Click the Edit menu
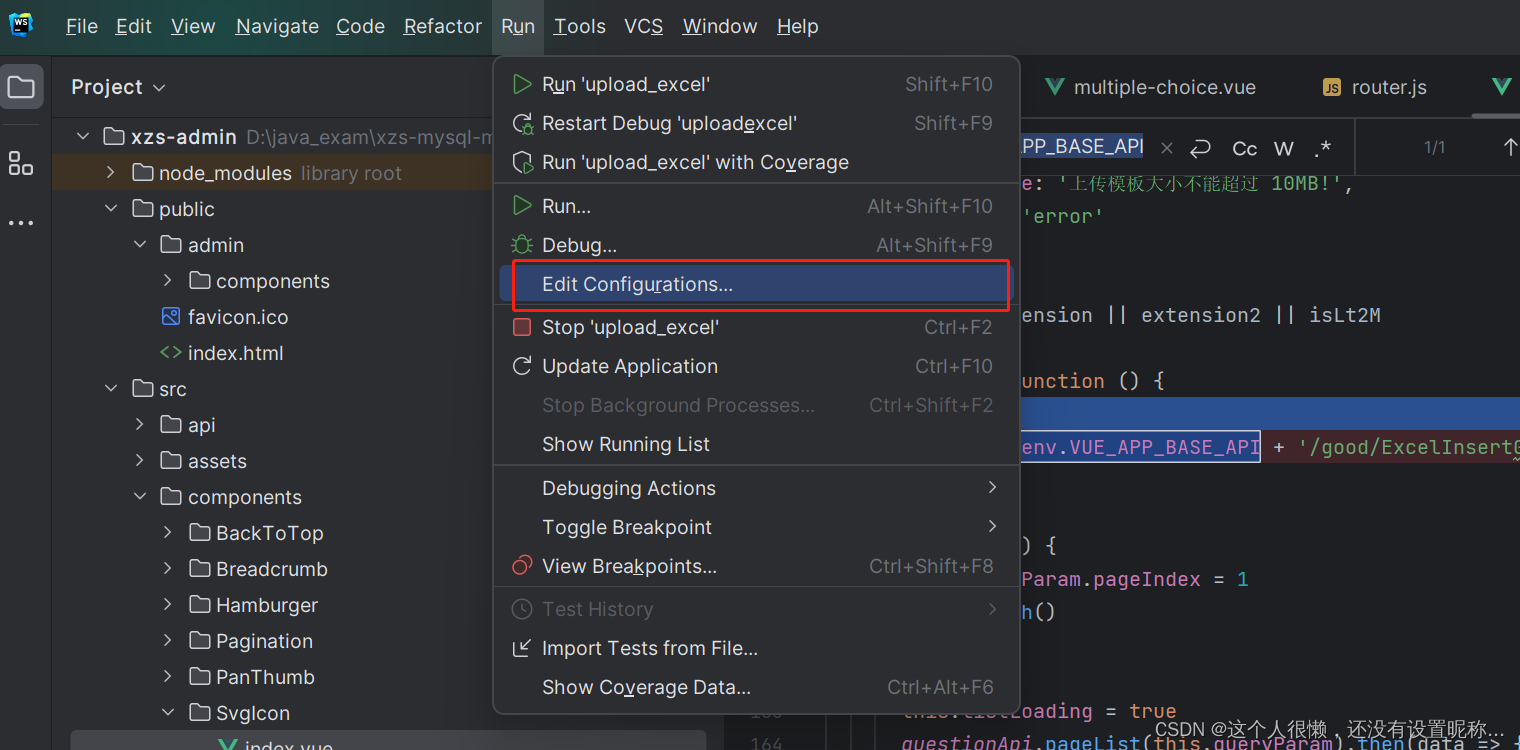This screenshot has width=1520, height=750. click(x=134, y=27)
